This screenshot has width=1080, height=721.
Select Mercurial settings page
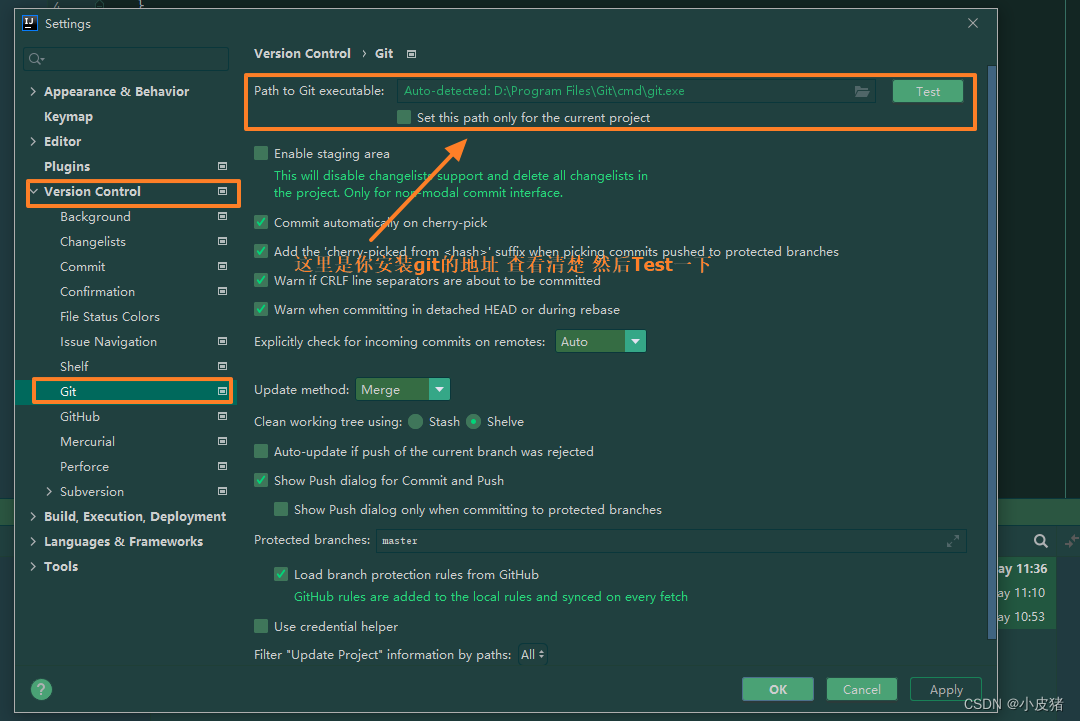(87, 441)
